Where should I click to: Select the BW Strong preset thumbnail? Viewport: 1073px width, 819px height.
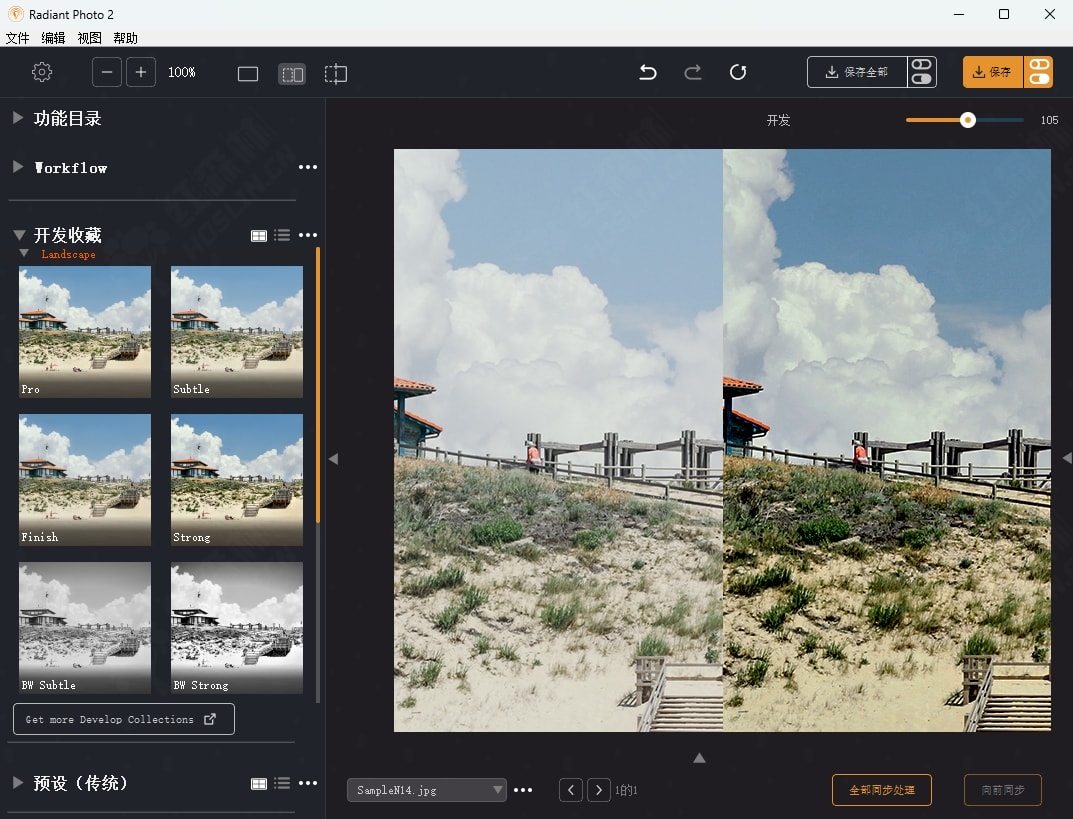pos(237,628)
